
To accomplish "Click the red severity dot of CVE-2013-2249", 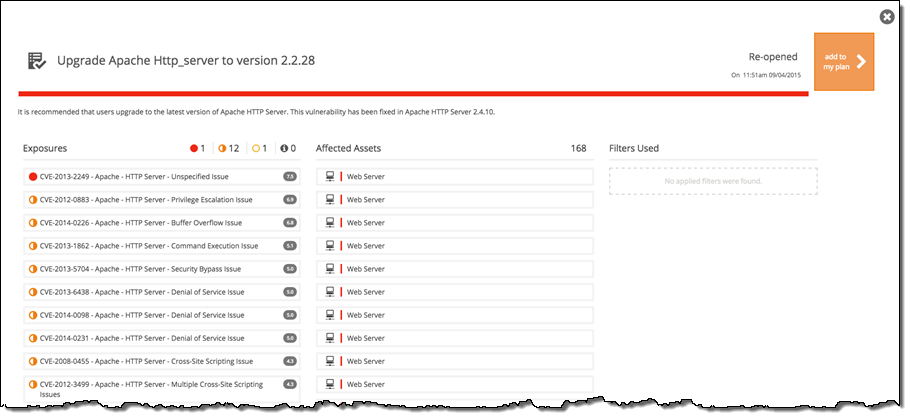I will (33, 176).
